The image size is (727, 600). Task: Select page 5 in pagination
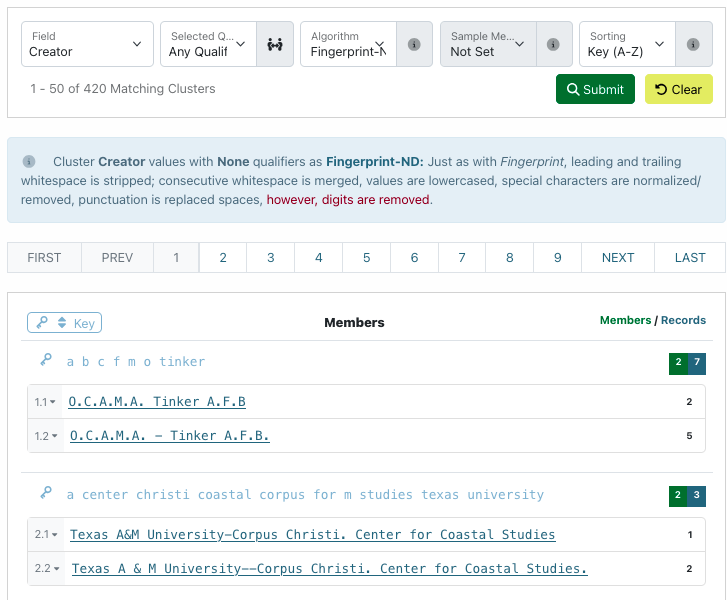[x=366, y=257]
